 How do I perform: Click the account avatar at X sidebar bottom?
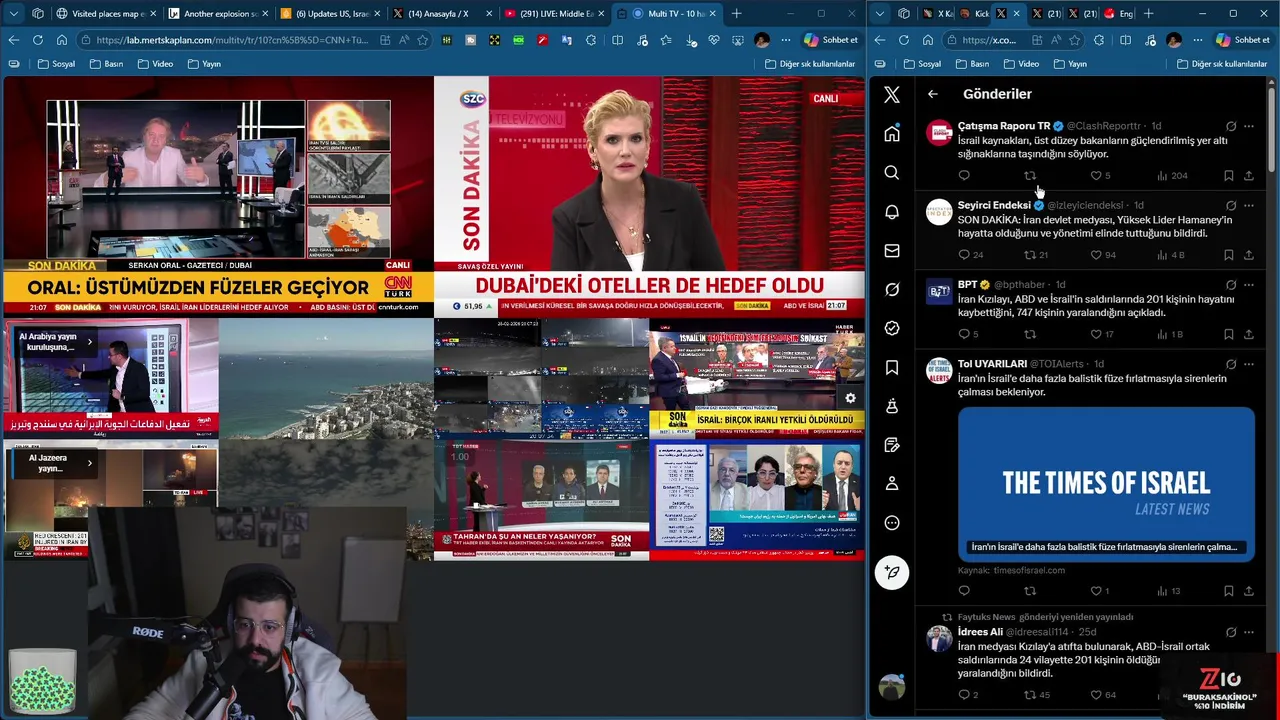tap(891, 687)
